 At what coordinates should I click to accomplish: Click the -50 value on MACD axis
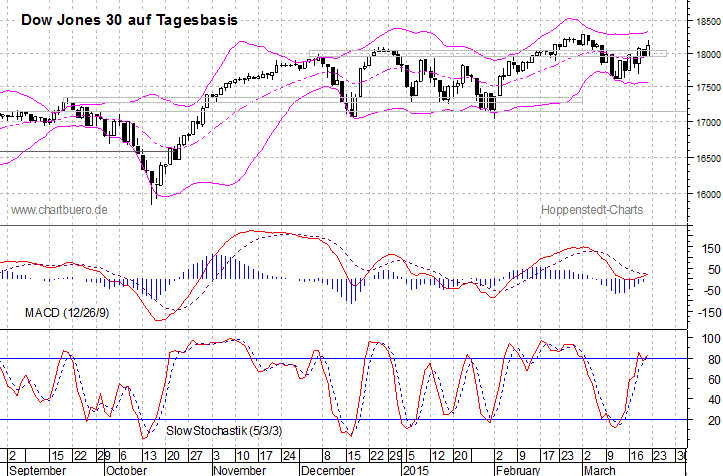coord(711,291)
